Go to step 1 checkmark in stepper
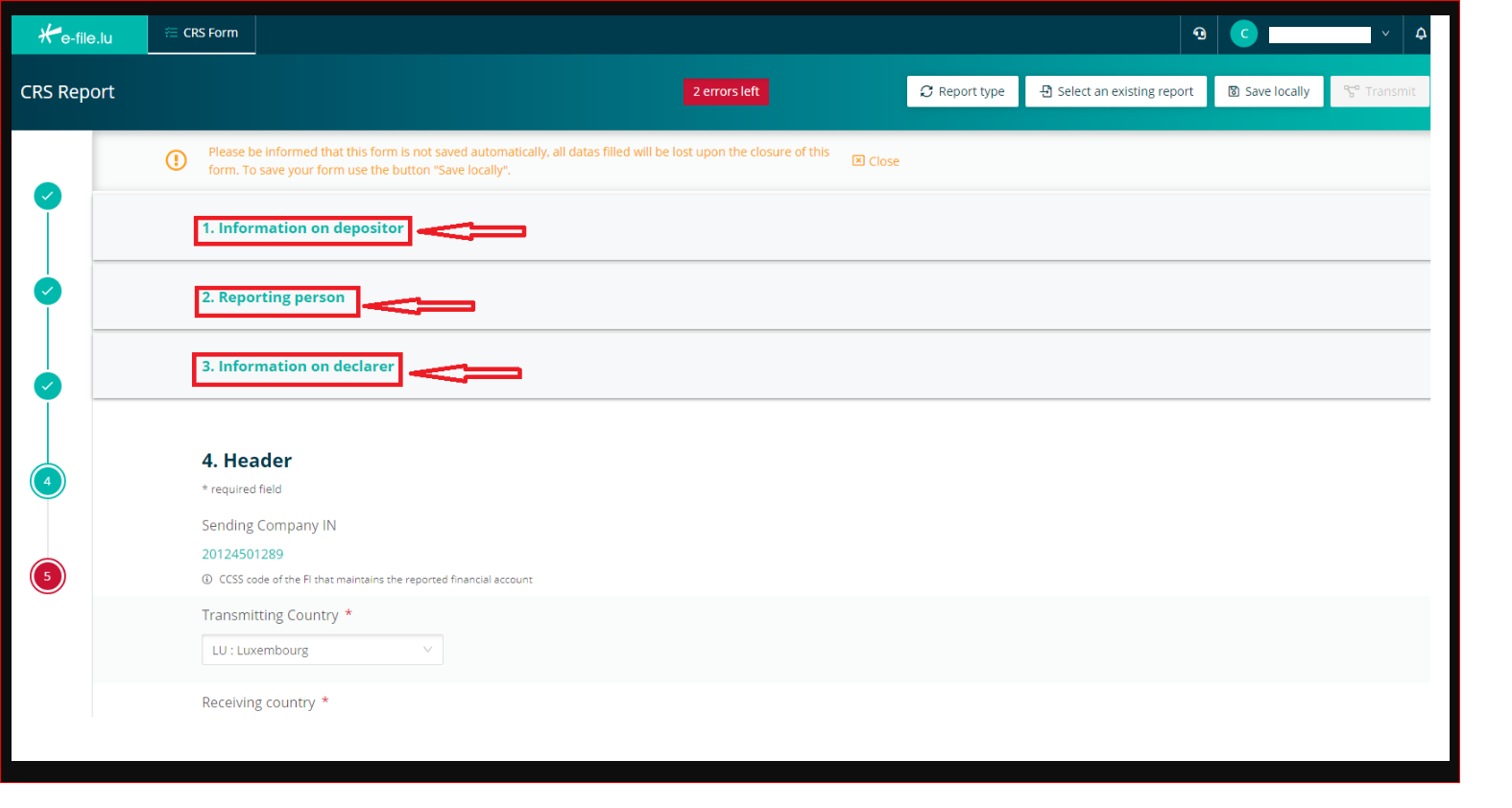1512x808 pixels. tap(48, 196)
